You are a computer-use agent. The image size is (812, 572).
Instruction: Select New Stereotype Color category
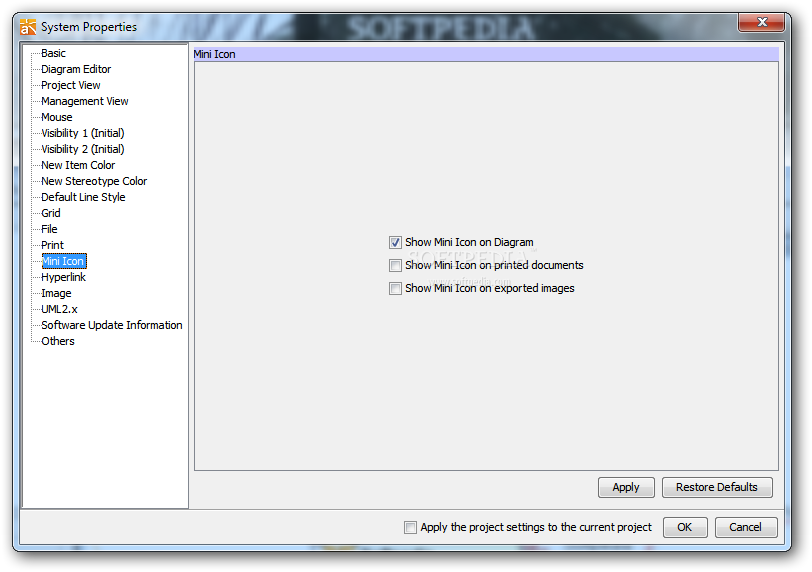(x=94, y=181)
